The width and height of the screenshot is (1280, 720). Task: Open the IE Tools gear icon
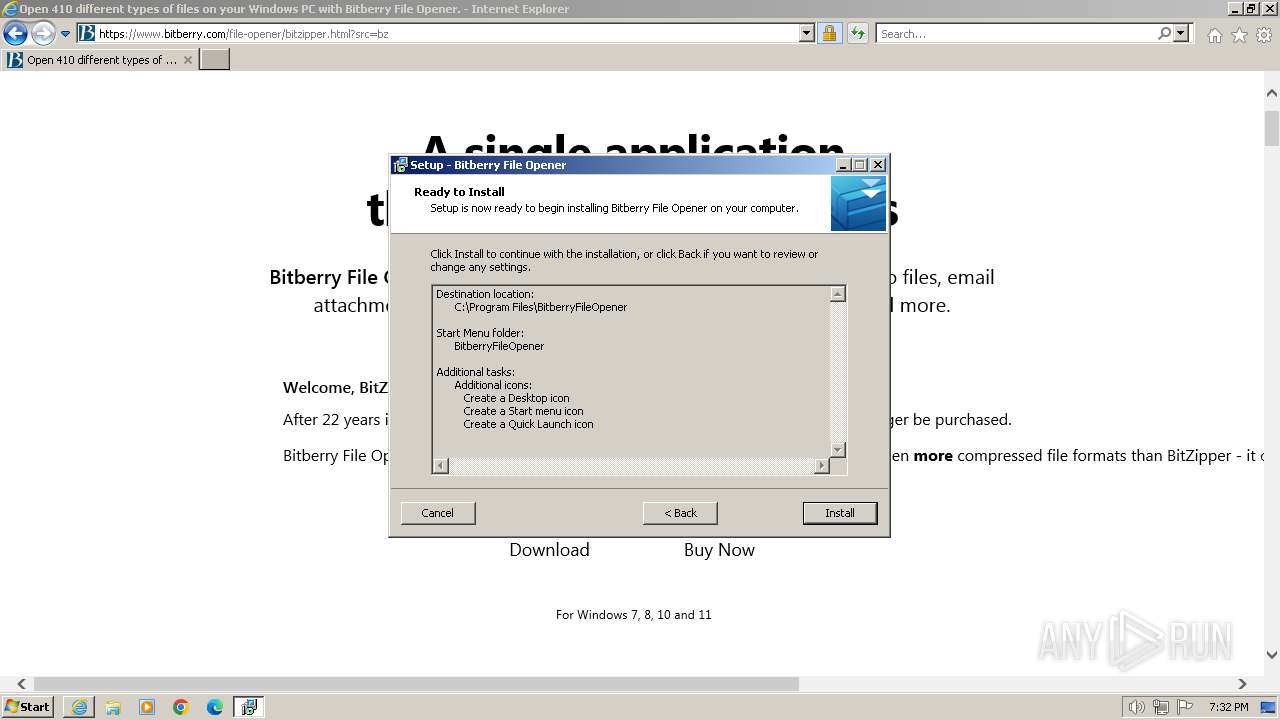[x=1264, y=35]
